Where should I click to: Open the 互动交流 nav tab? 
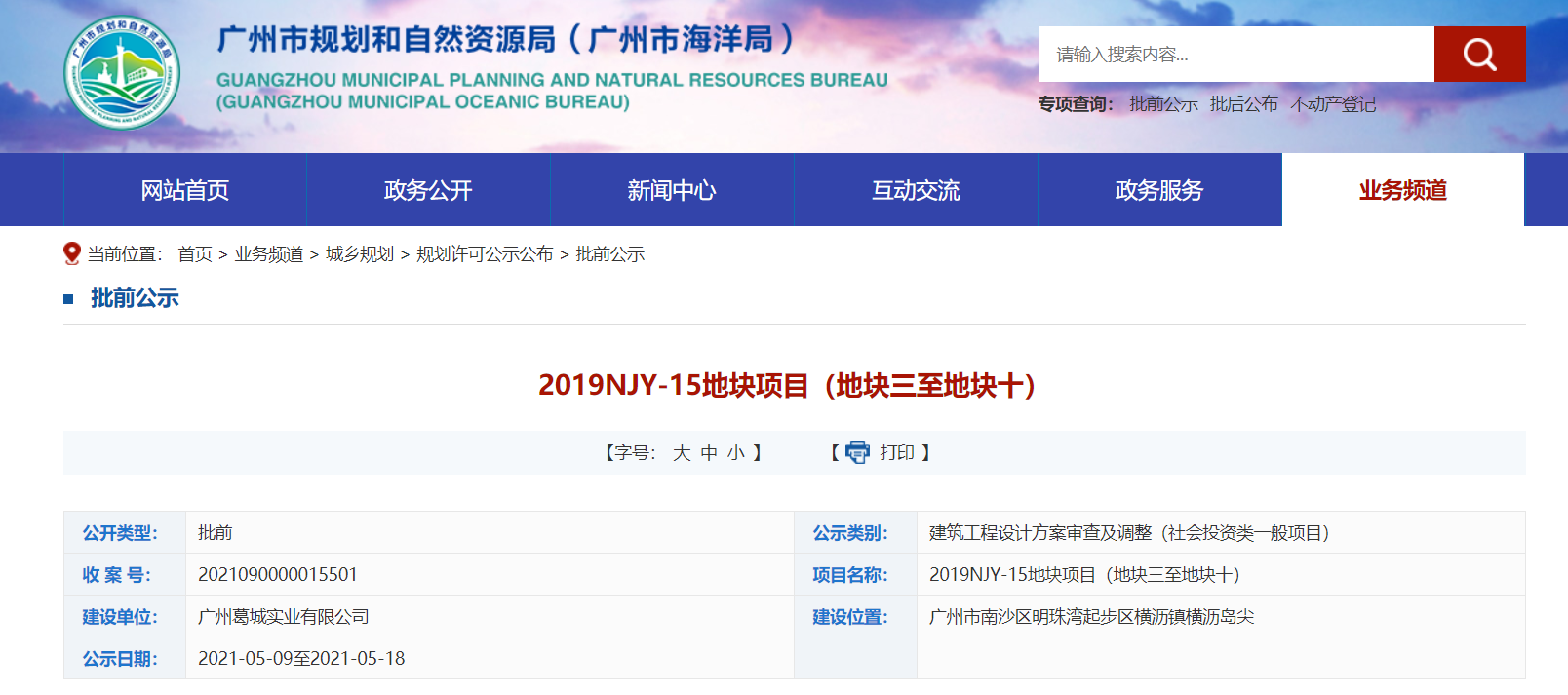pyautogui.click(x=916, y=190)
